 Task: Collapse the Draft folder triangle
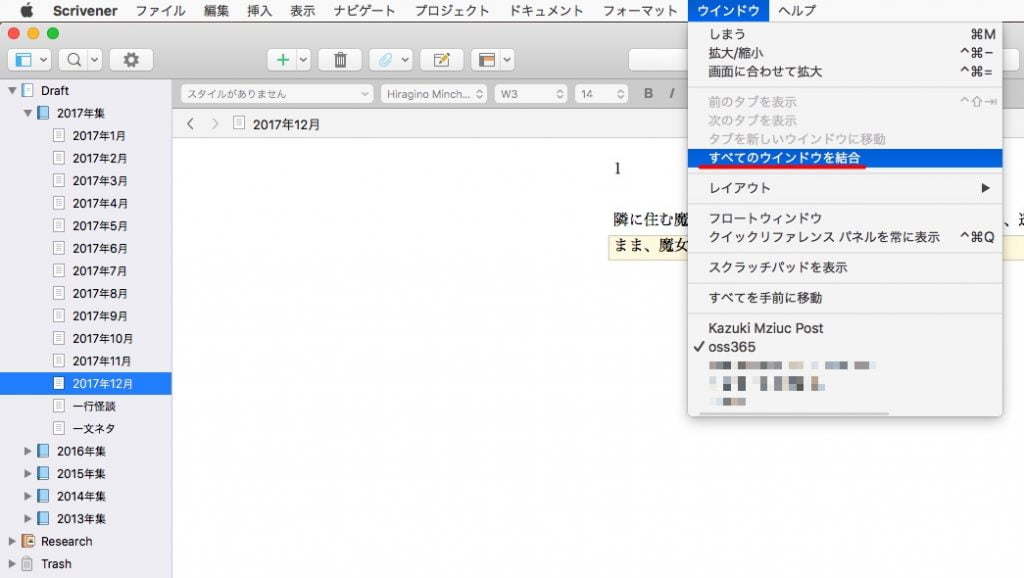(12, 90)
